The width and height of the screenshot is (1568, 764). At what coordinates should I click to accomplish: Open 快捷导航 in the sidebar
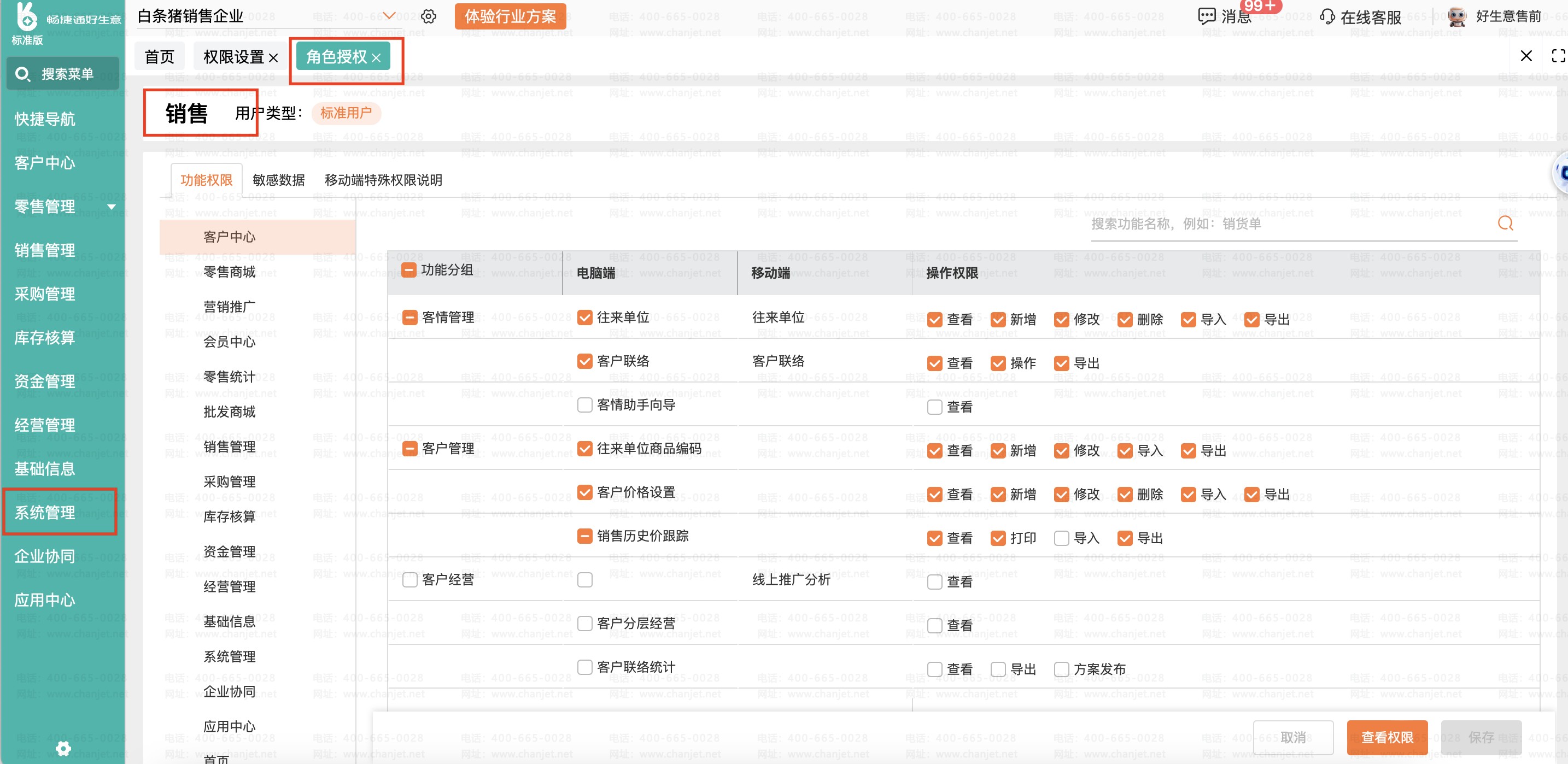click(44, 119)
